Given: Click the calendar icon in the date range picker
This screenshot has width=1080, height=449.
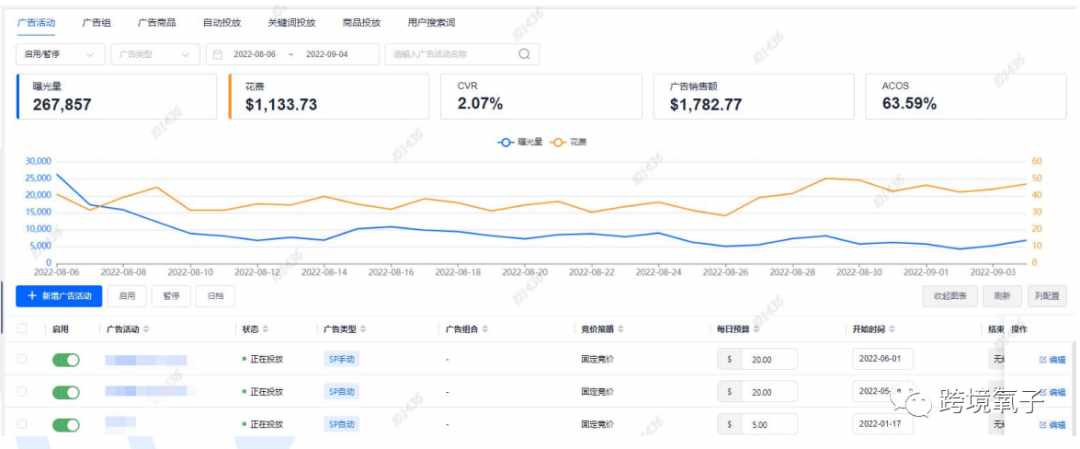Looking at the screenshot, I should (218, 54).
